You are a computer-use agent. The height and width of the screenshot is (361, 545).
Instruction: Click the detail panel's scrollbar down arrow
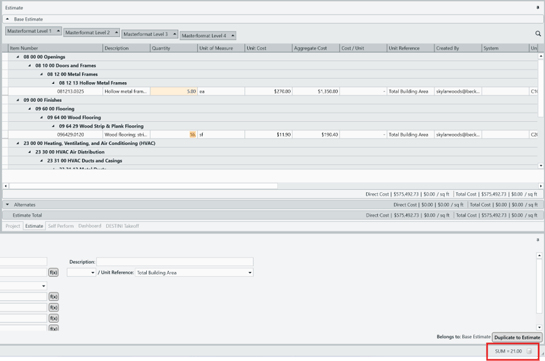[539, 327]
